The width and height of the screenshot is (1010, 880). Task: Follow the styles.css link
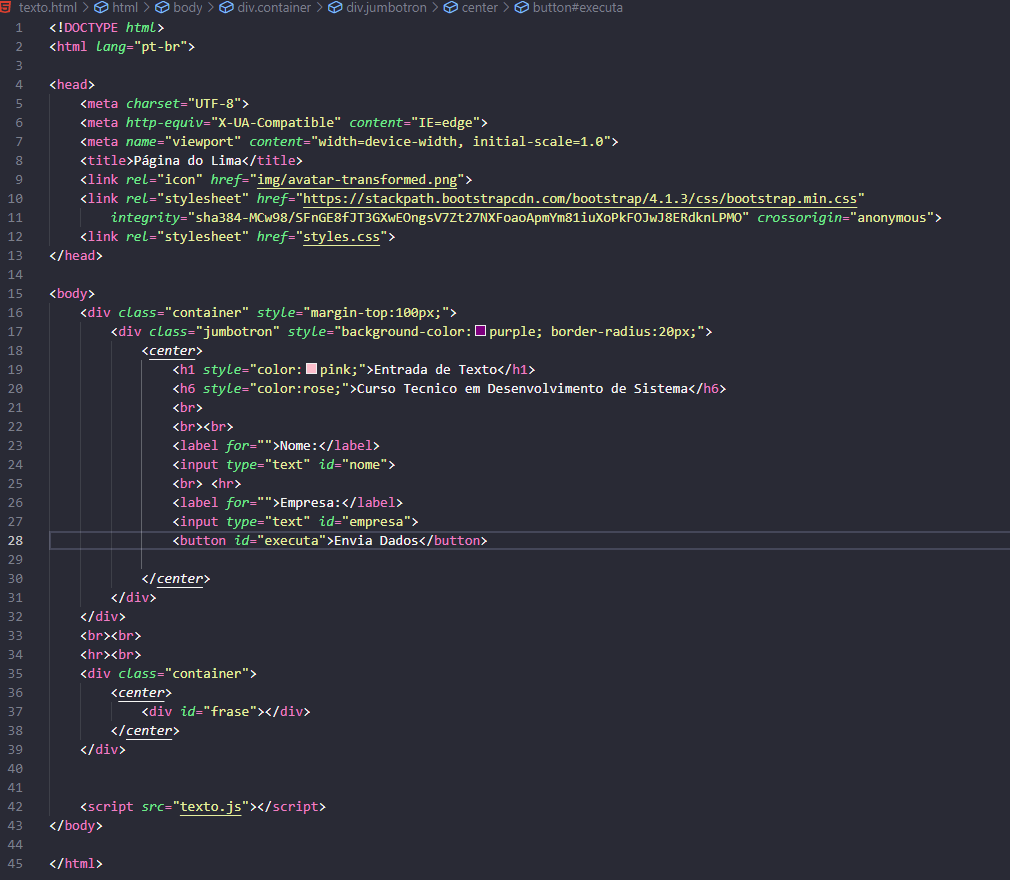click(341, 236)
